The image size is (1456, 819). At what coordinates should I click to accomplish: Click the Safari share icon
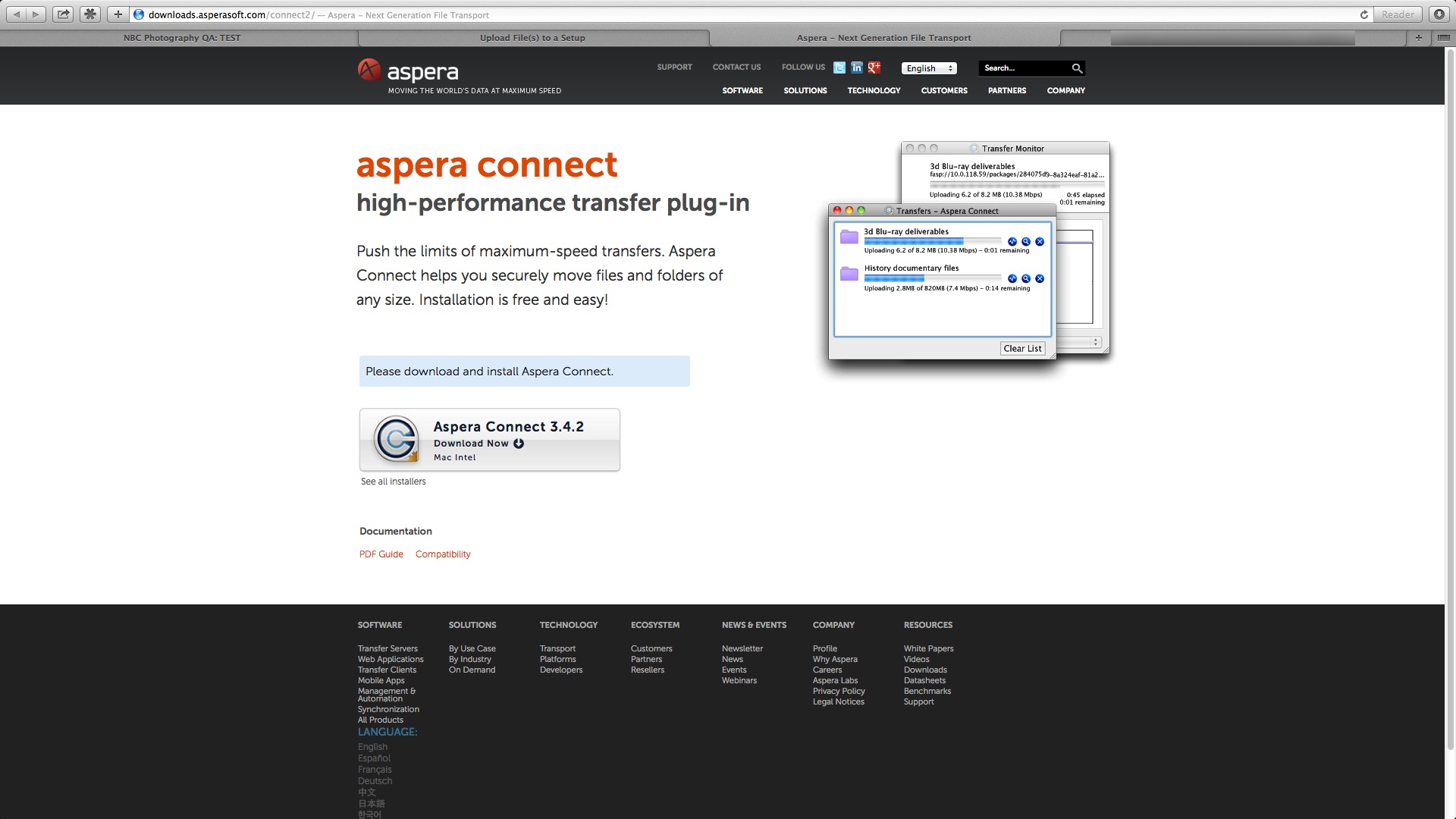(x=63, y=14)
